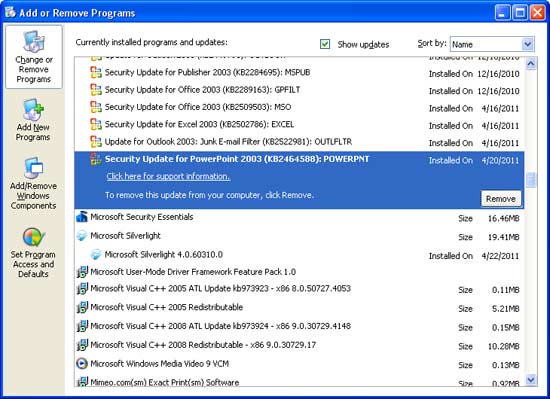The image size is (550, 399).
Task: Select Microsoft User-Mode Driver Framework Feature Pack 1.0
Action: click(x=193, y=272)
